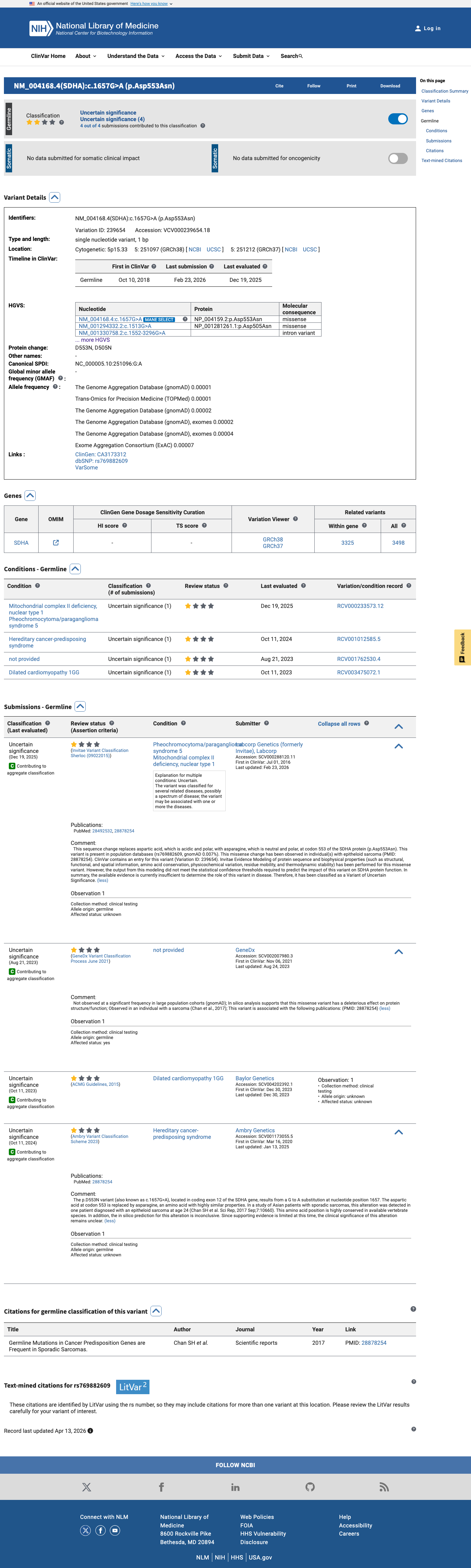471x1568 pixels.
Task: Toggle the Somatic classification switch on
Action: (398, 158)
